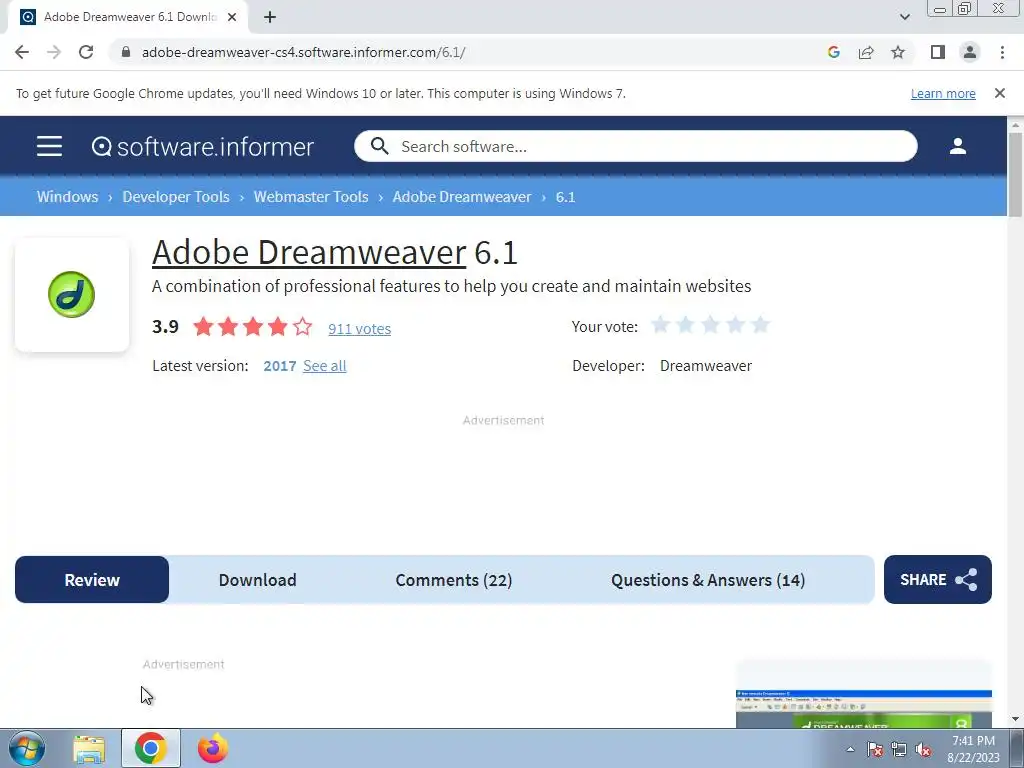Open the Chrome profile avatar
The height and width of the screenshot is (768, 1024).
click(x=970, y=52)
